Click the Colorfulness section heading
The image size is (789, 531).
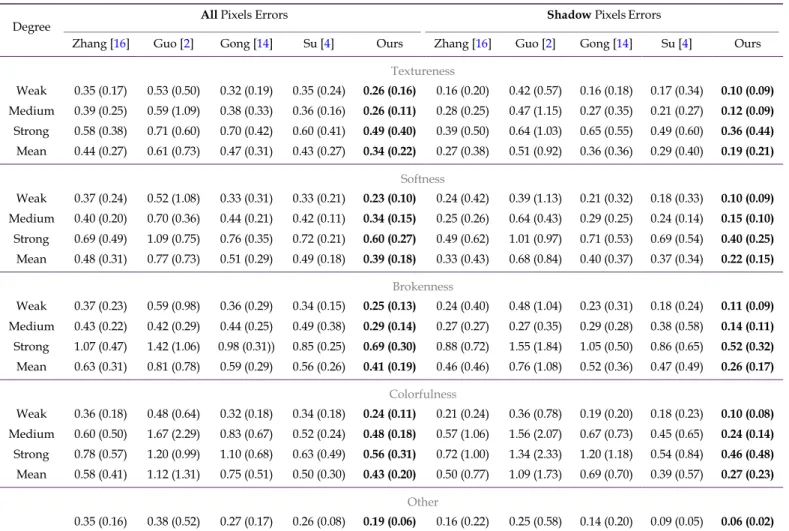pyautogui.click(x=423, y=394)
